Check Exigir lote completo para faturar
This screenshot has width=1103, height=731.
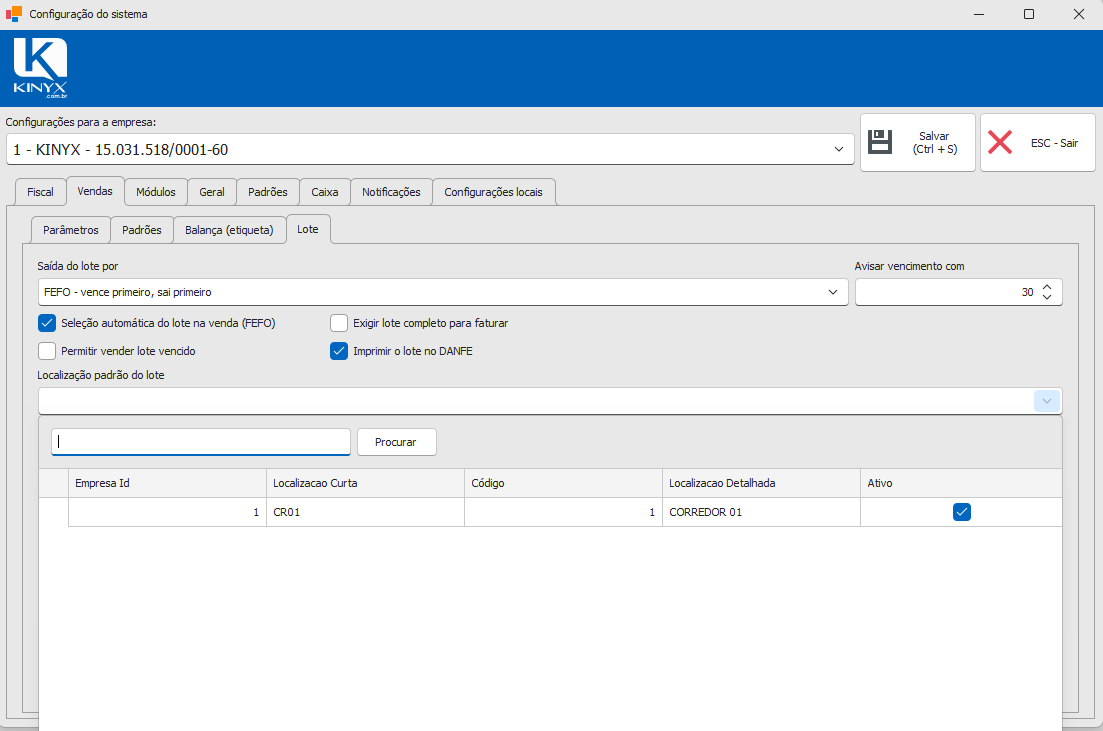339,323
